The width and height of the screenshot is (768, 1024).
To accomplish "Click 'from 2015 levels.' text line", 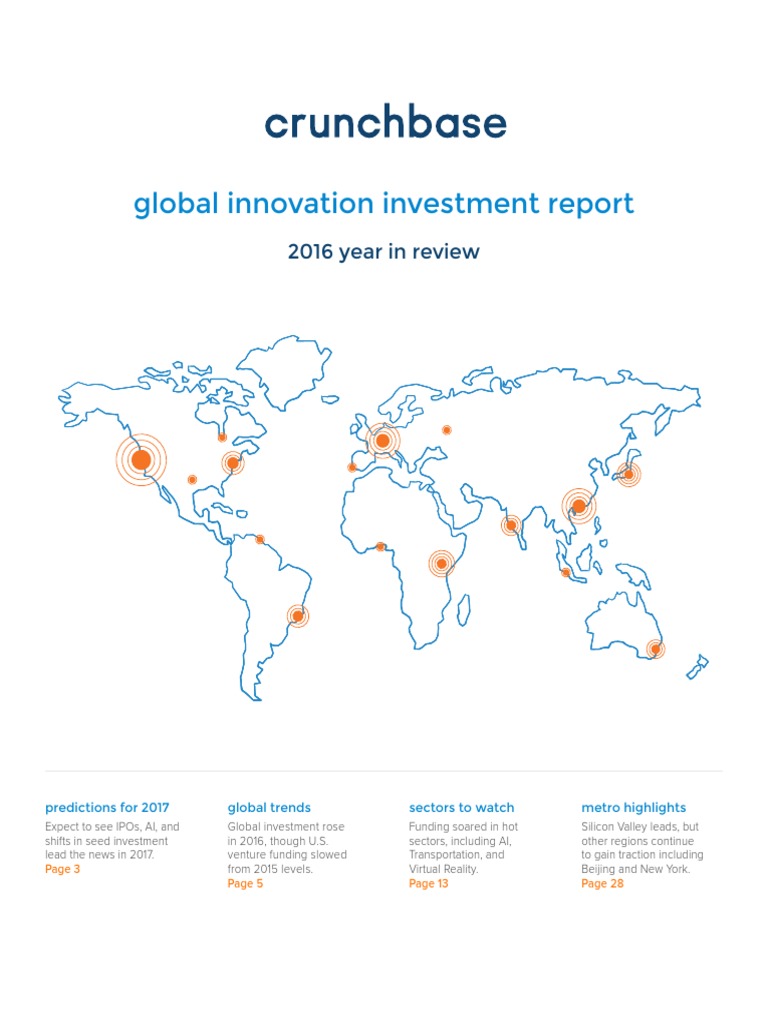I will tap(270, 869).
